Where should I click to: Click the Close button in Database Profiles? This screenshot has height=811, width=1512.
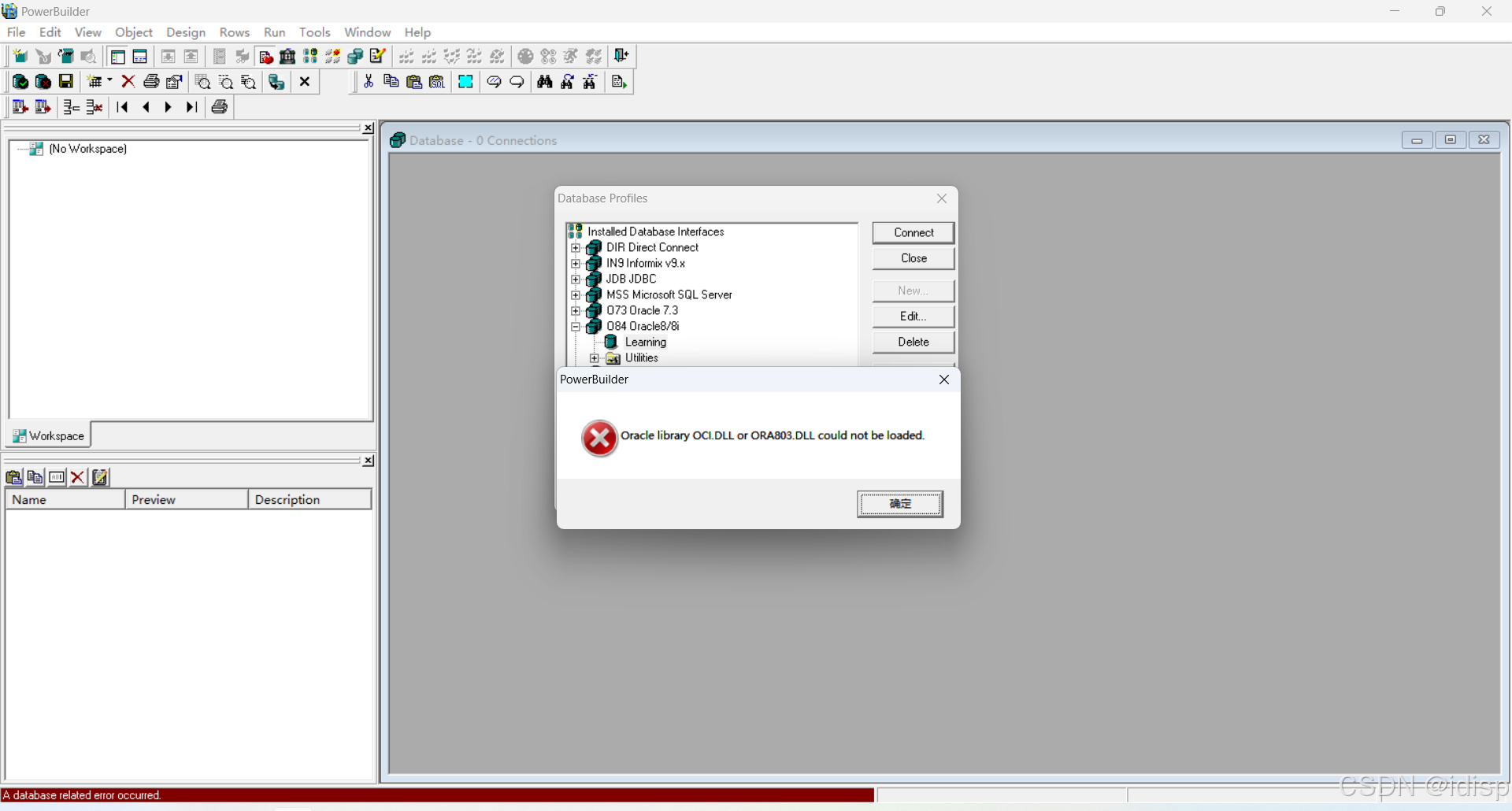tap(913, 258)
